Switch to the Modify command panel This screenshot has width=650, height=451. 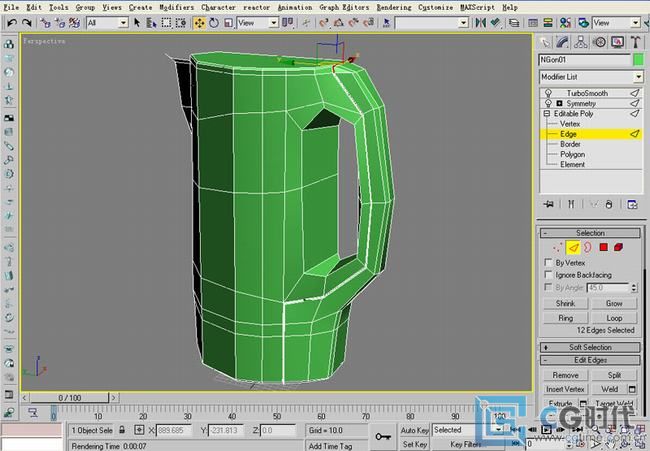click(563, 42)
